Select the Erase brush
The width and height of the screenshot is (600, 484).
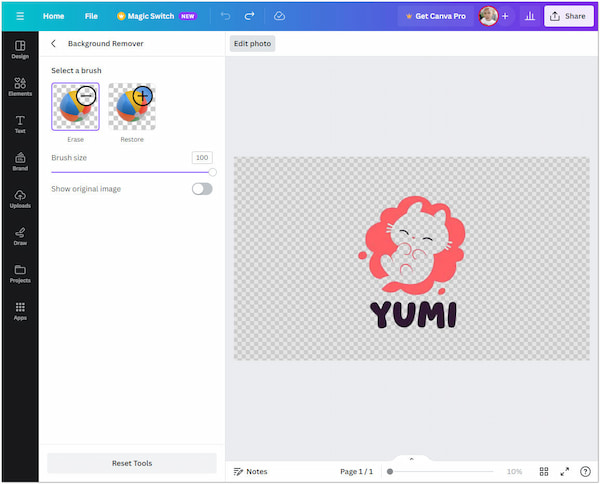[75, 107]
